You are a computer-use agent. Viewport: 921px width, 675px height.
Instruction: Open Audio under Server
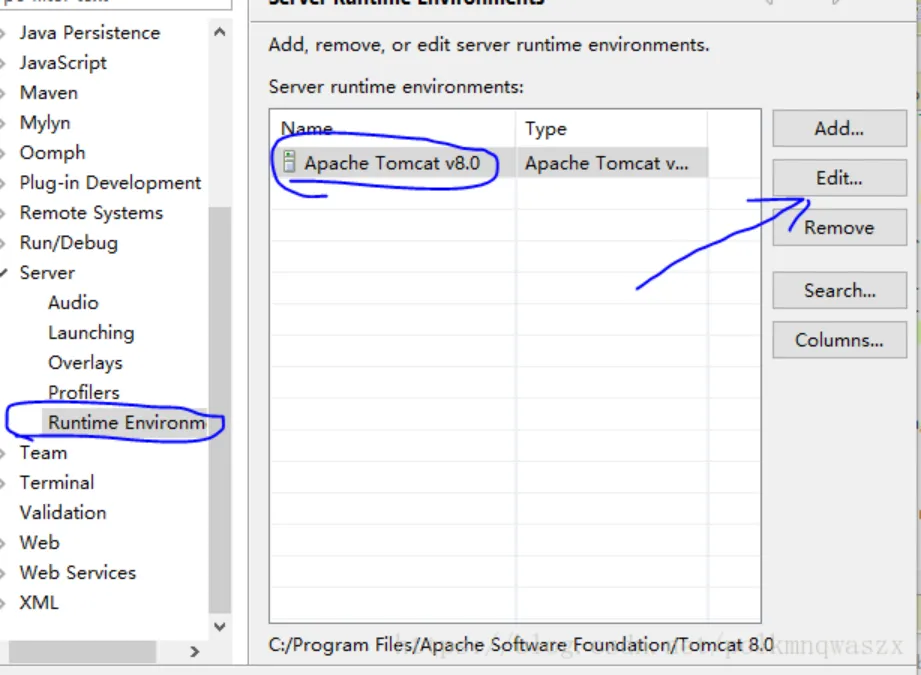(73, 302)
